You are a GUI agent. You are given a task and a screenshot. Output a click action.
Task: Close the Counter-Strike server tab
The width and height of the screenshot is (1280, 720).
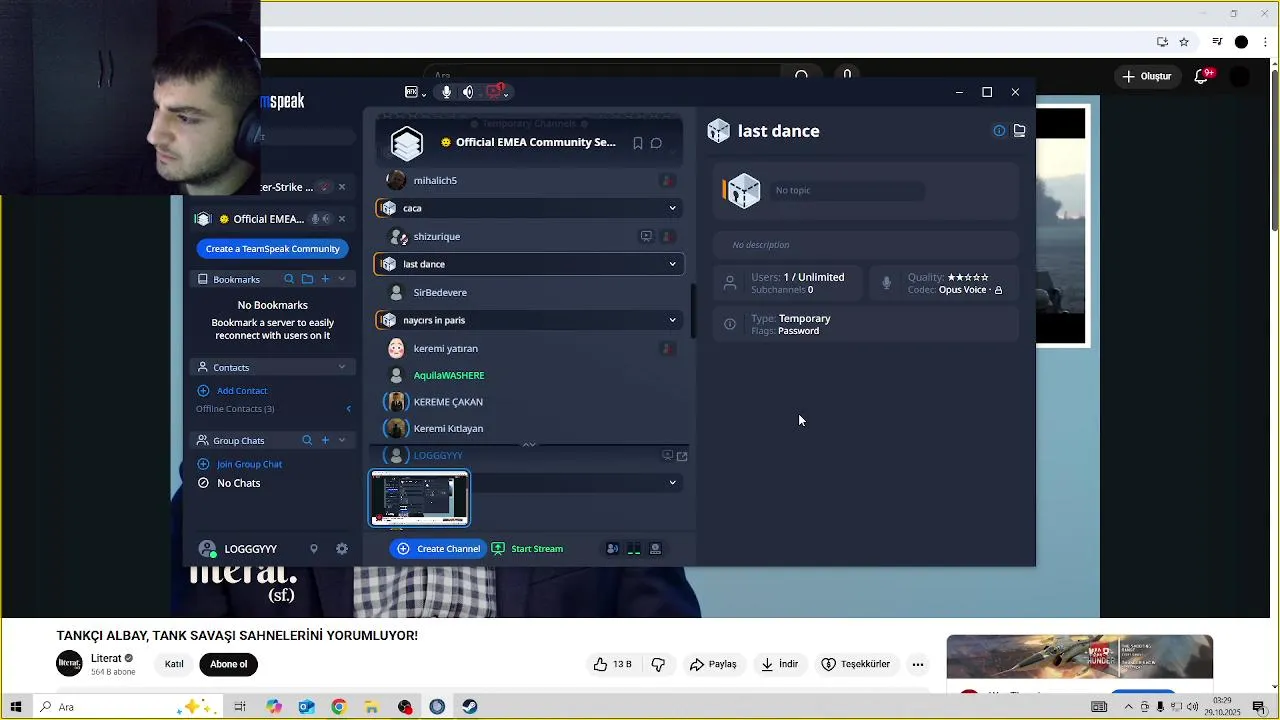[342, 187]
